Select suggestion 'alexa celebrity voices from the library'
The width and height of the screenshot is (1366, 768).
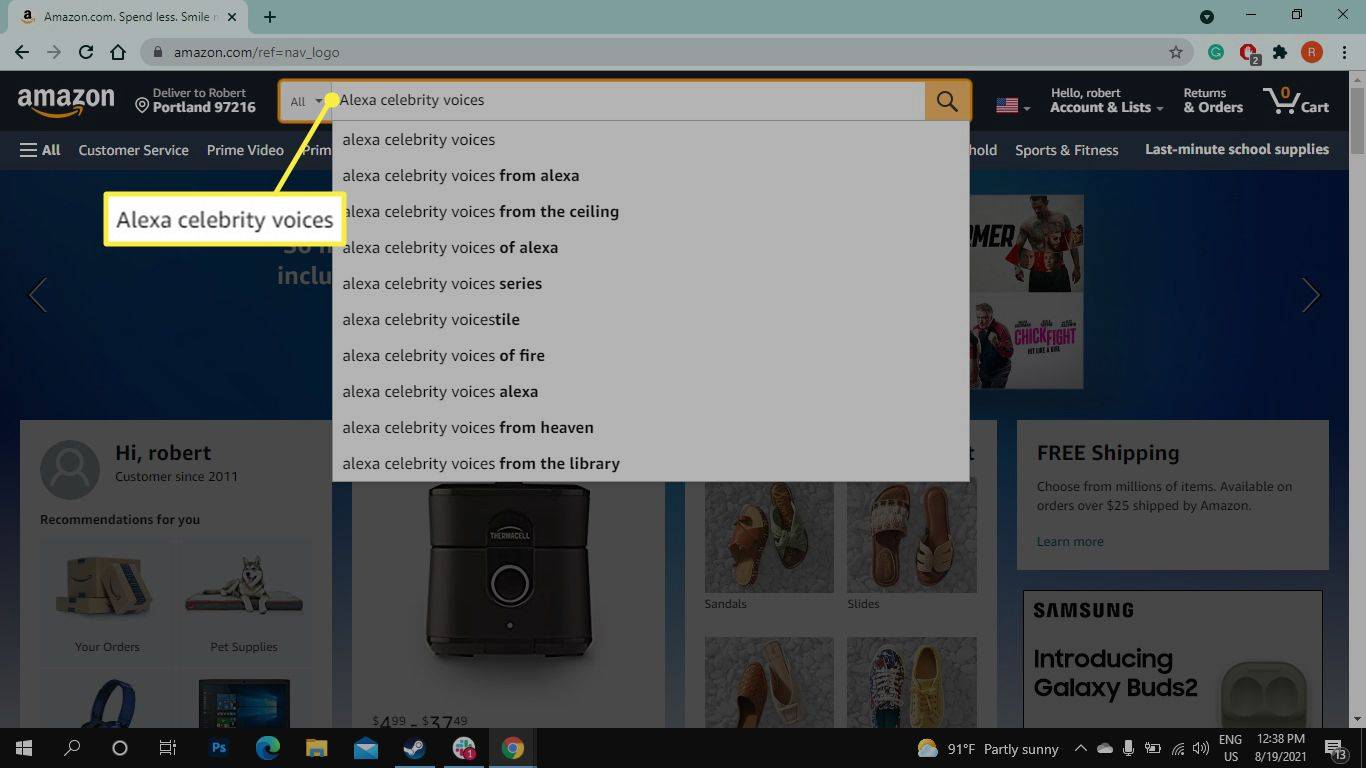click(x=650, y=464)
